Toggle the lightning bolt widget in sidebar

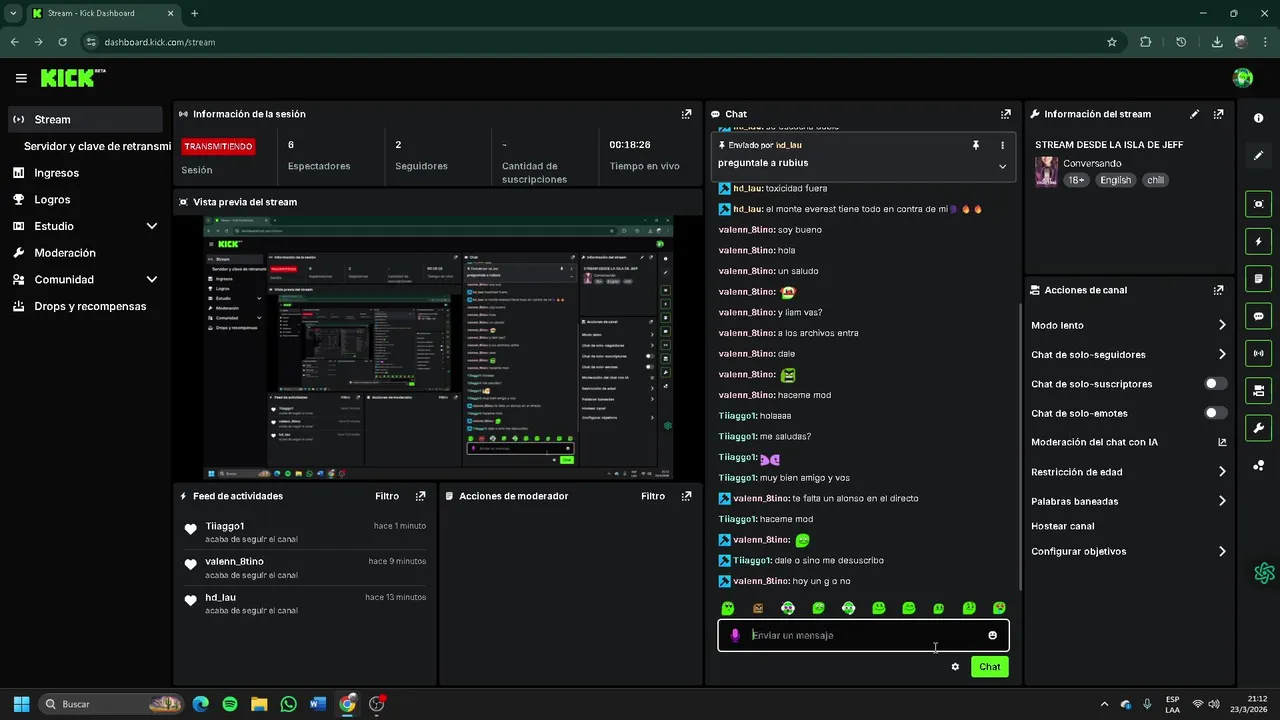[1259, 241]
